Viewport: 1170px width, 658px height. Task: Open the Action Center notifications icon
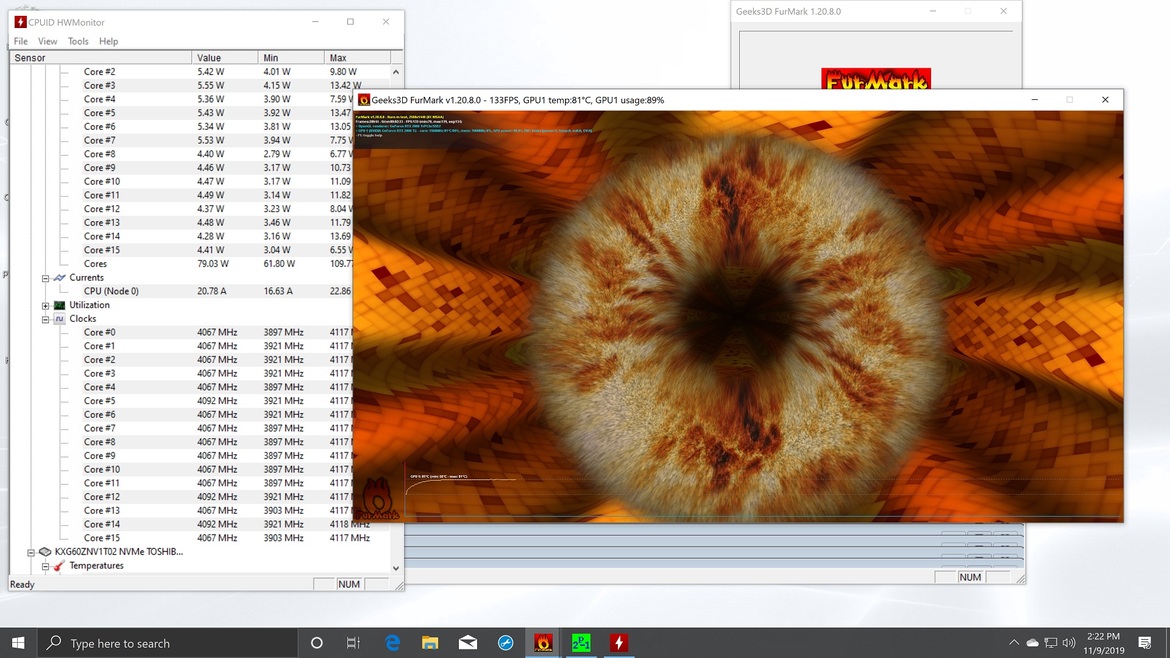1145,642
